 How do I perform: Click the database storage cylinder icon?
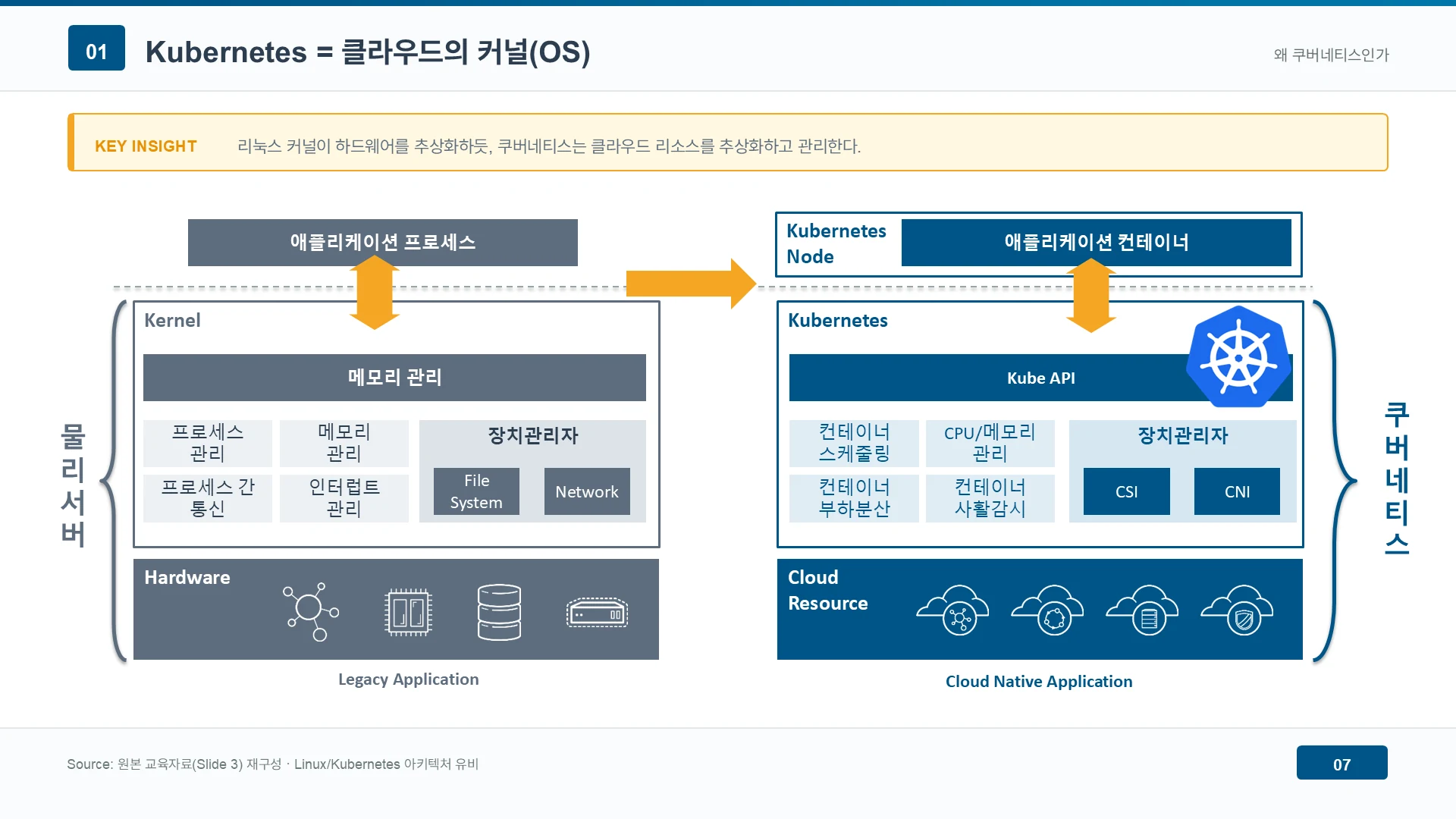pyautogui.click(x=499, y=612)
